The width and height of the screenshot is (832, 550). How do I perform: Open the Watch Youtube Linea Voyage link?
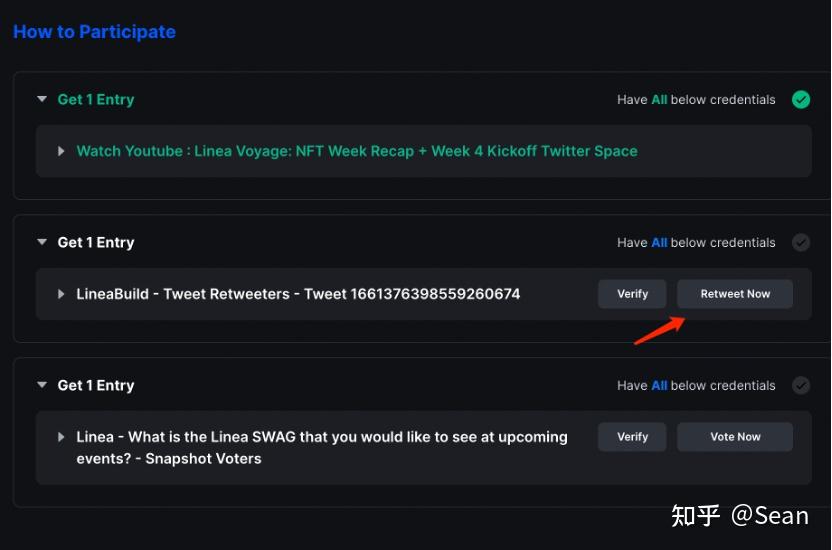click(357, 151)
